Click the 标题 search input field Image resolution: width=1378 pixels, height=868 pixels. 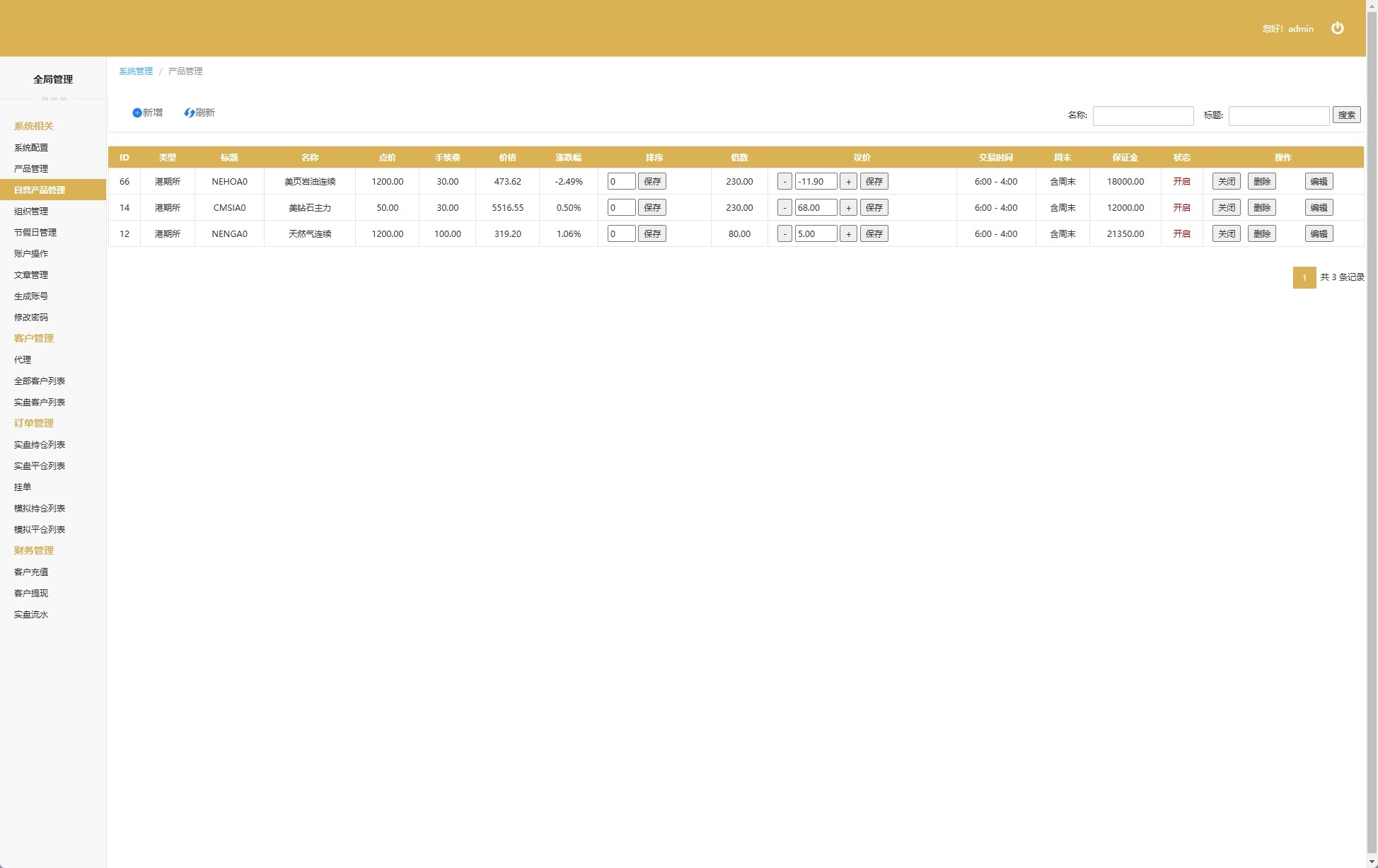point(1278,116)
